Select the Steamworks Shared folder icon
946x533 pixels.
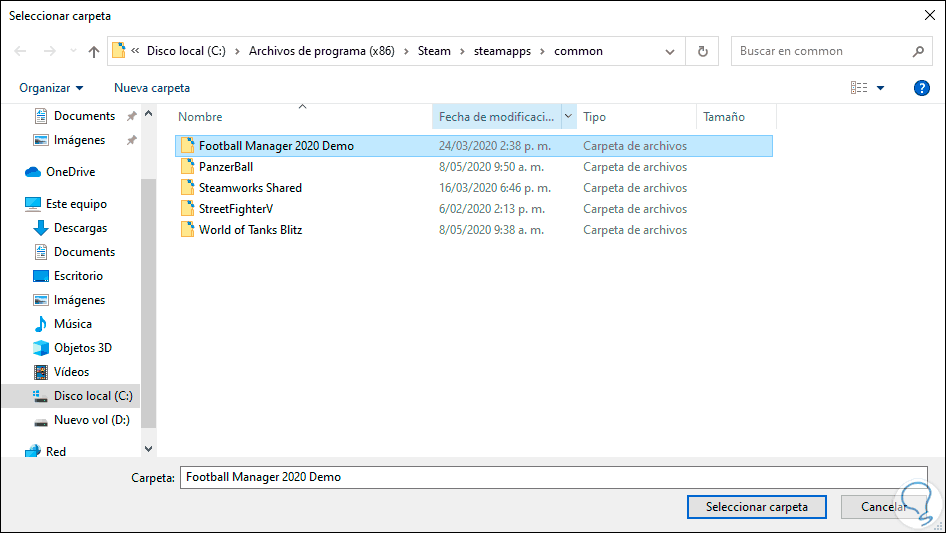tap(188, 188)
